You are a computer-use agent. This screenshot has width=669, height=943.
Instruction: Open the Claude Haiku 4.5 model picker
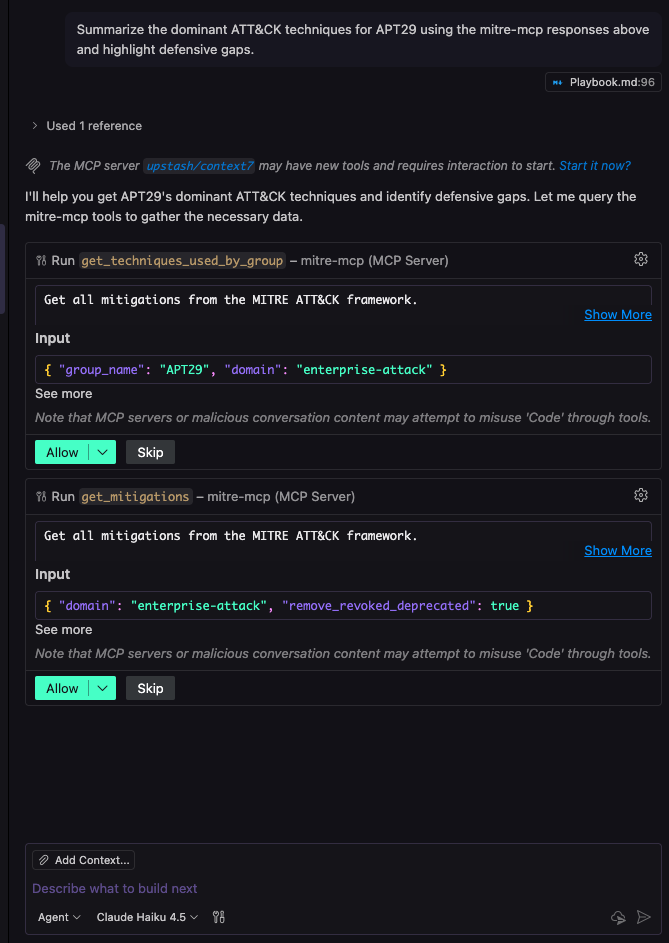(147, 917)
